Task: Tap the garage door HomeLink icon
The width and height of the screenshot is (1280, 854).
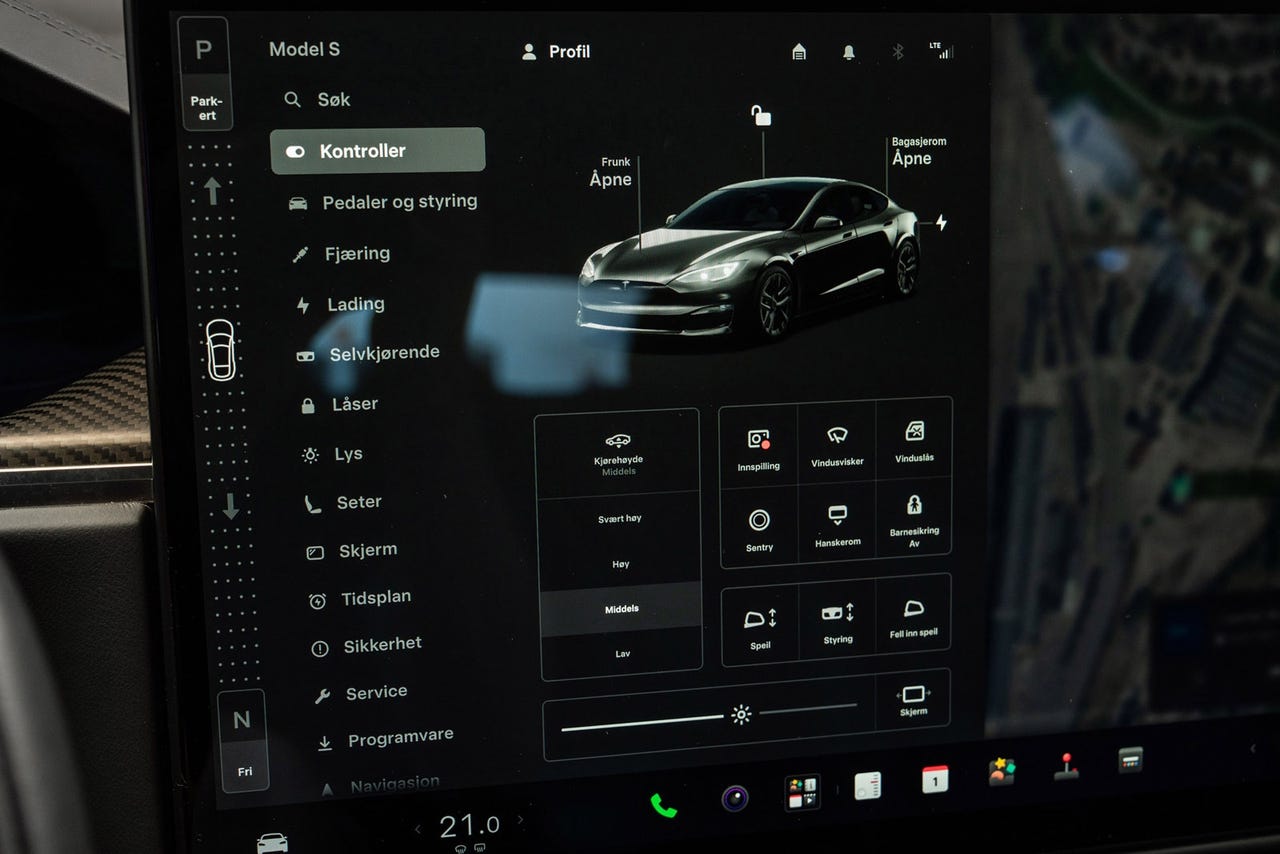Action: pyautogui.click(x=799, y=52)
